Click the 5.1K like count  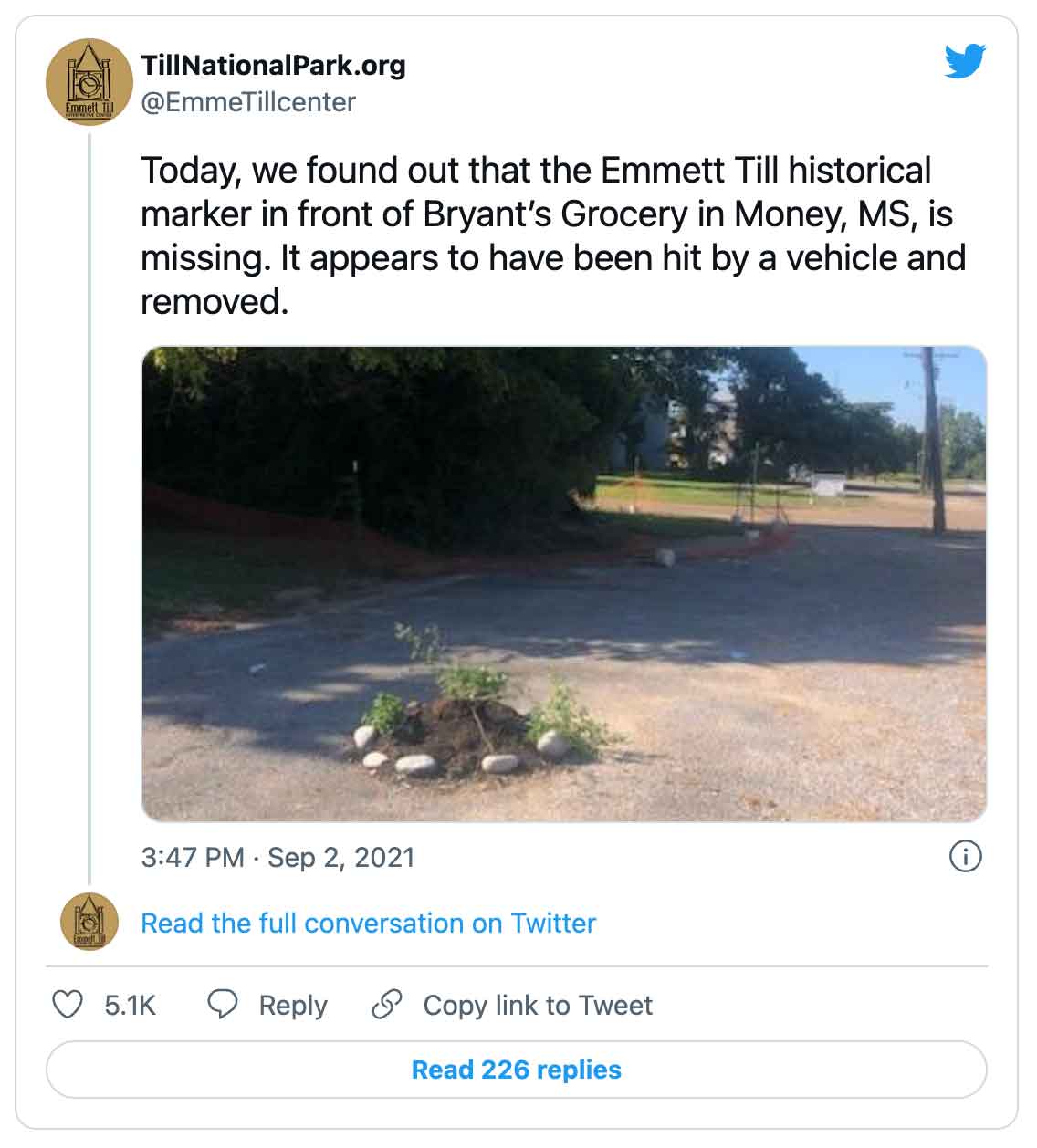(x=131, y=1004)
